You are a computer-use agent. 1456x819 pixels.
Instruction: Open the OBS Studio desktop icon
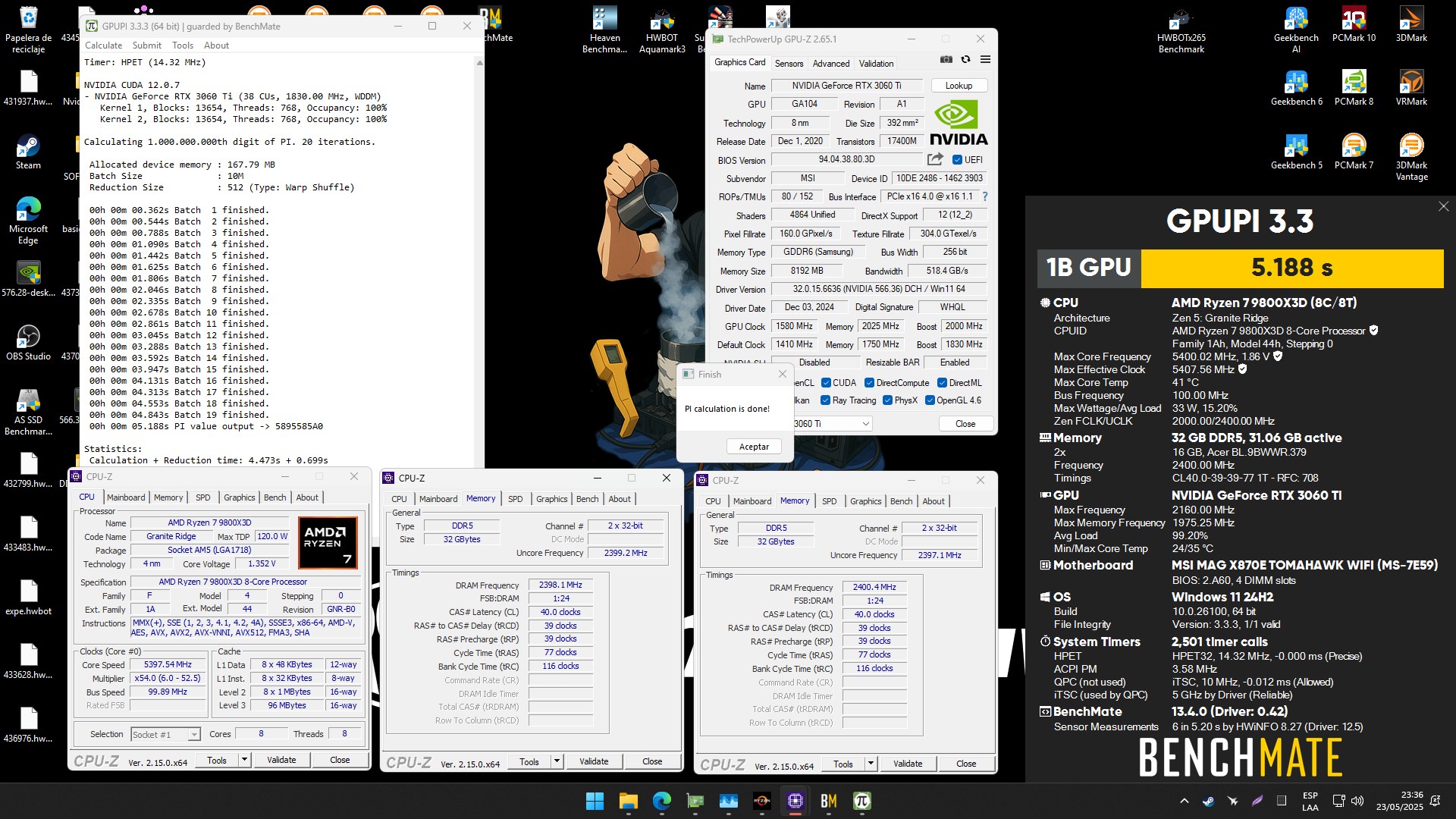(x=28, y=343)
